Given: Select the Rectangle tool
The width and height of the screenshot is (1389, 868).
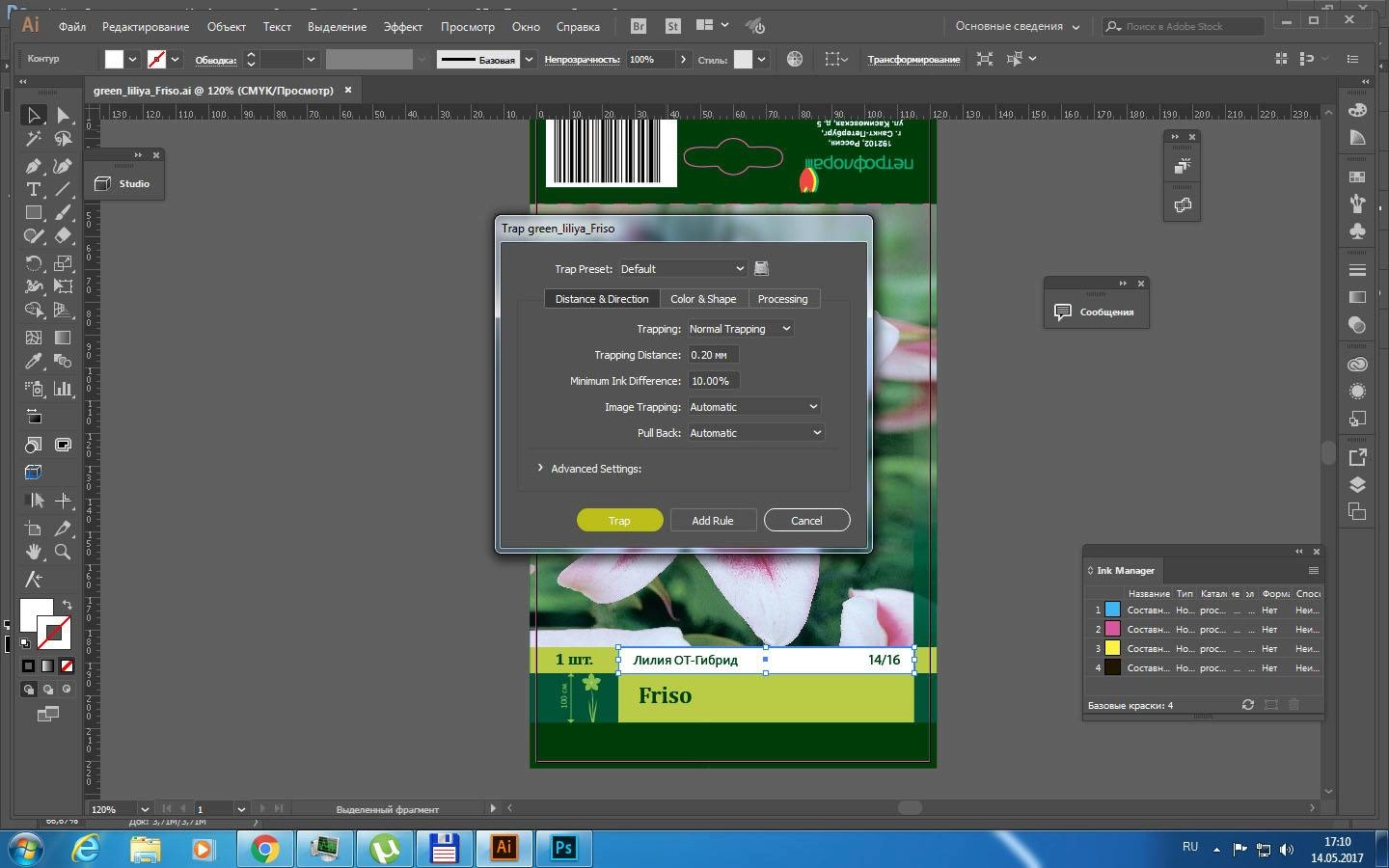Looking at the screenshot, I should coord(33,212).
